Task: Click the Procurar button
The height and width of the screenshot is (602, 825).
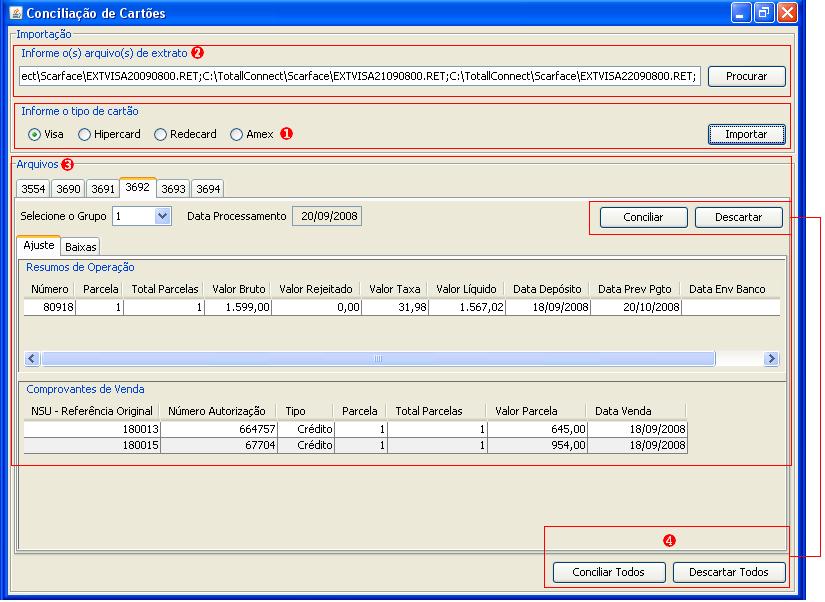Action: click(x=747, y=76)
